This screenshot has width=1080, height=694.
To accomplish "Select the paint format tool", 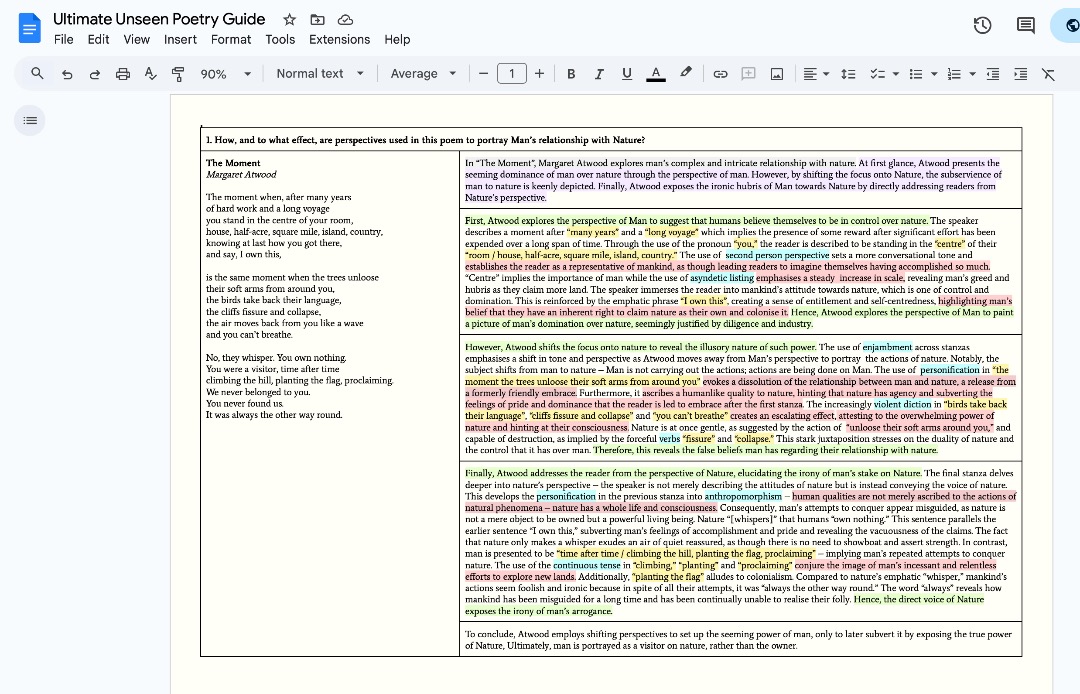I will click(x=176, y=73).
